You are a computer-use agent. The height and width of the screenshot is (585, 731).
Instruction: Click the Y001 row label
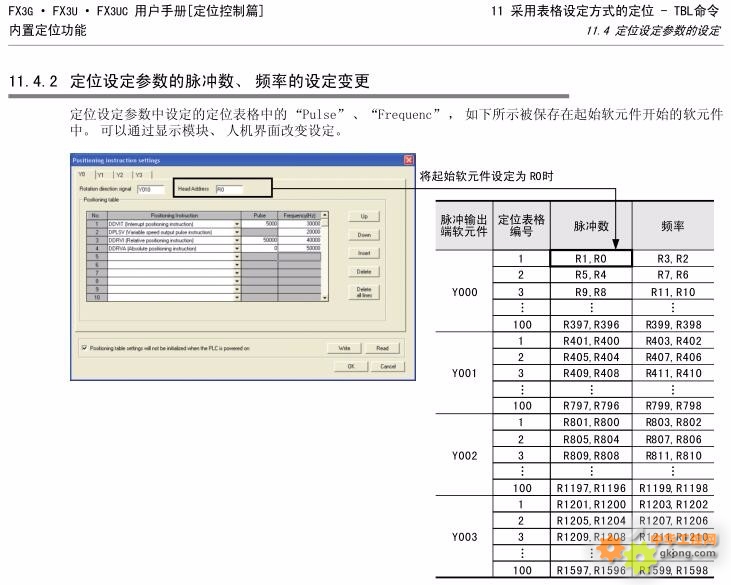coord(464,373)
